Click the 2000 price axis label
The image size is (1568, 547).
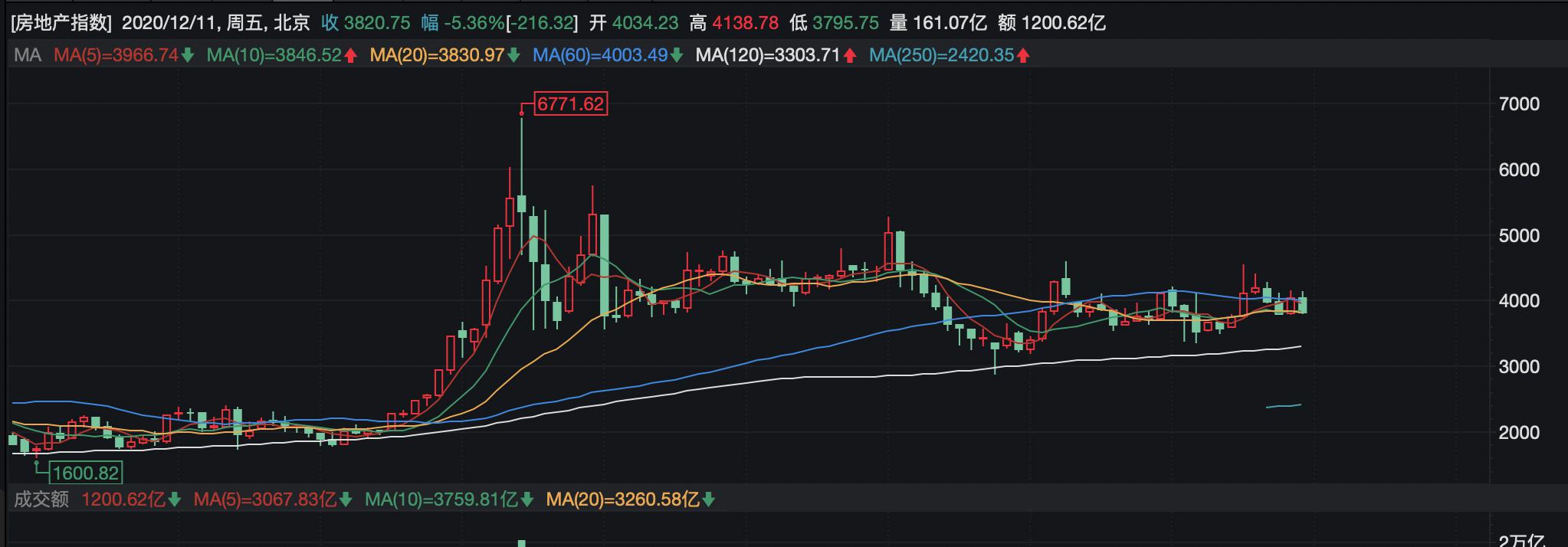click(1519, 433)
